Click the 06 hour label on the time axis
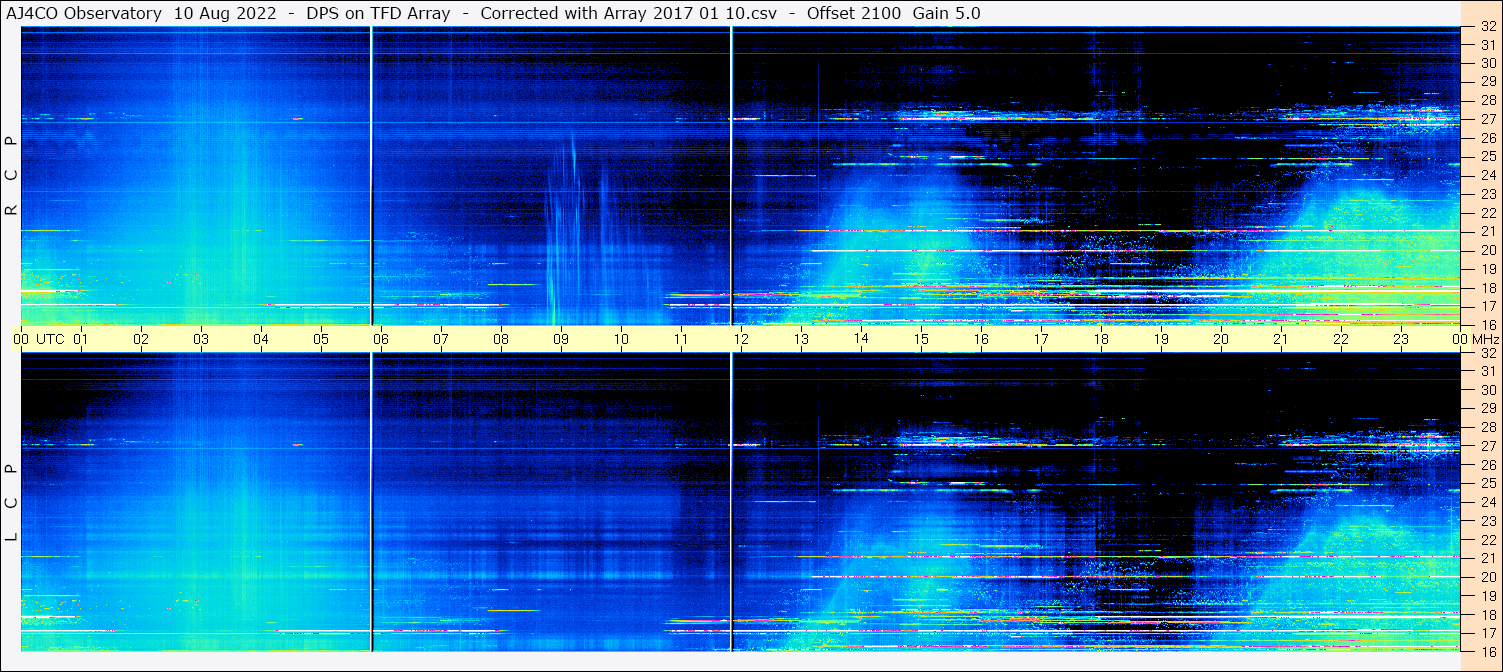Viewport: 1503px width, 672px height. [x=381, y=339]
